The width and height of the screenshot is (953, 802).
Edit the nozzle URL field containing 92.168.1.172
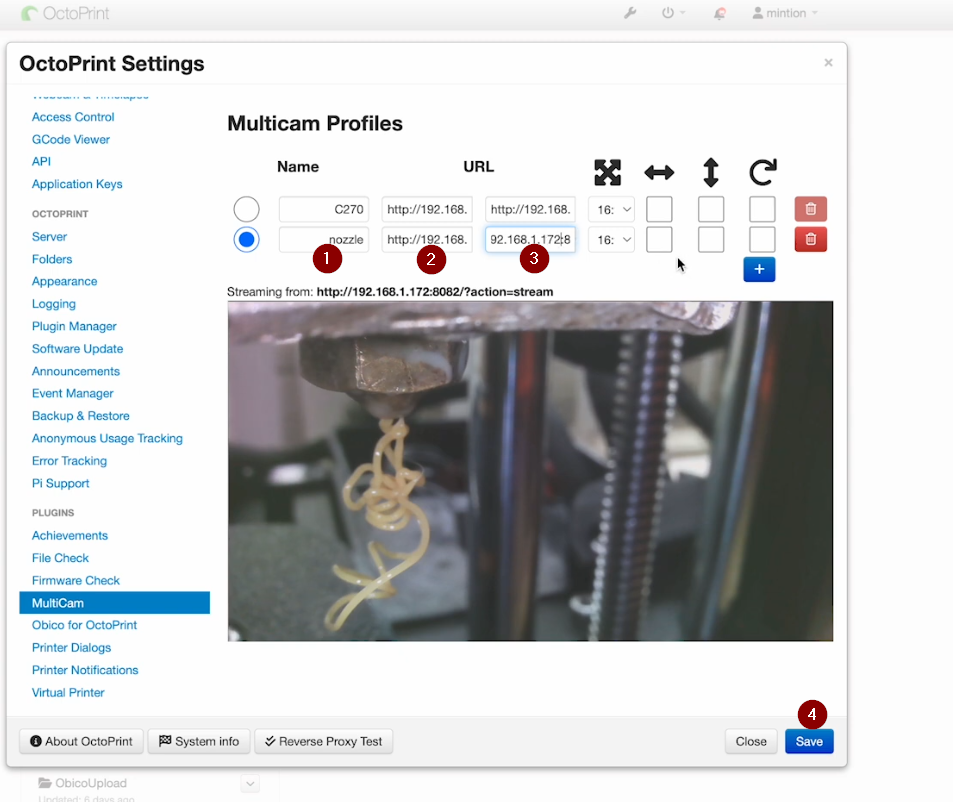coord(530,239)
